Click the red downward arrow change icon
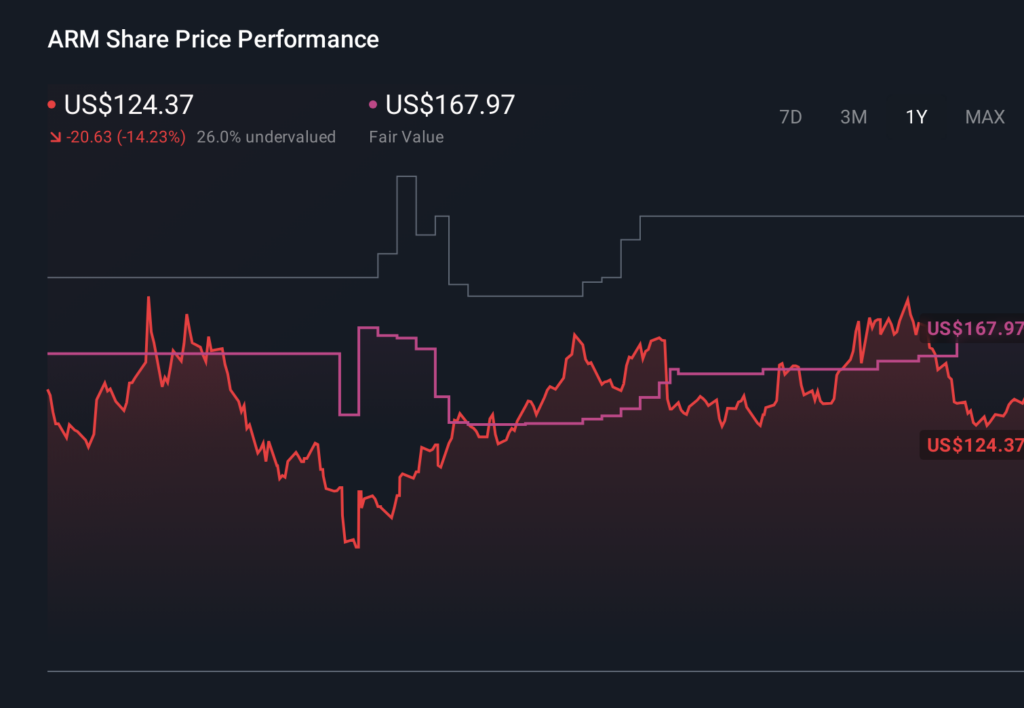Image resolution: width=1024 pixels, height=708 pixels. coord(54,137)
